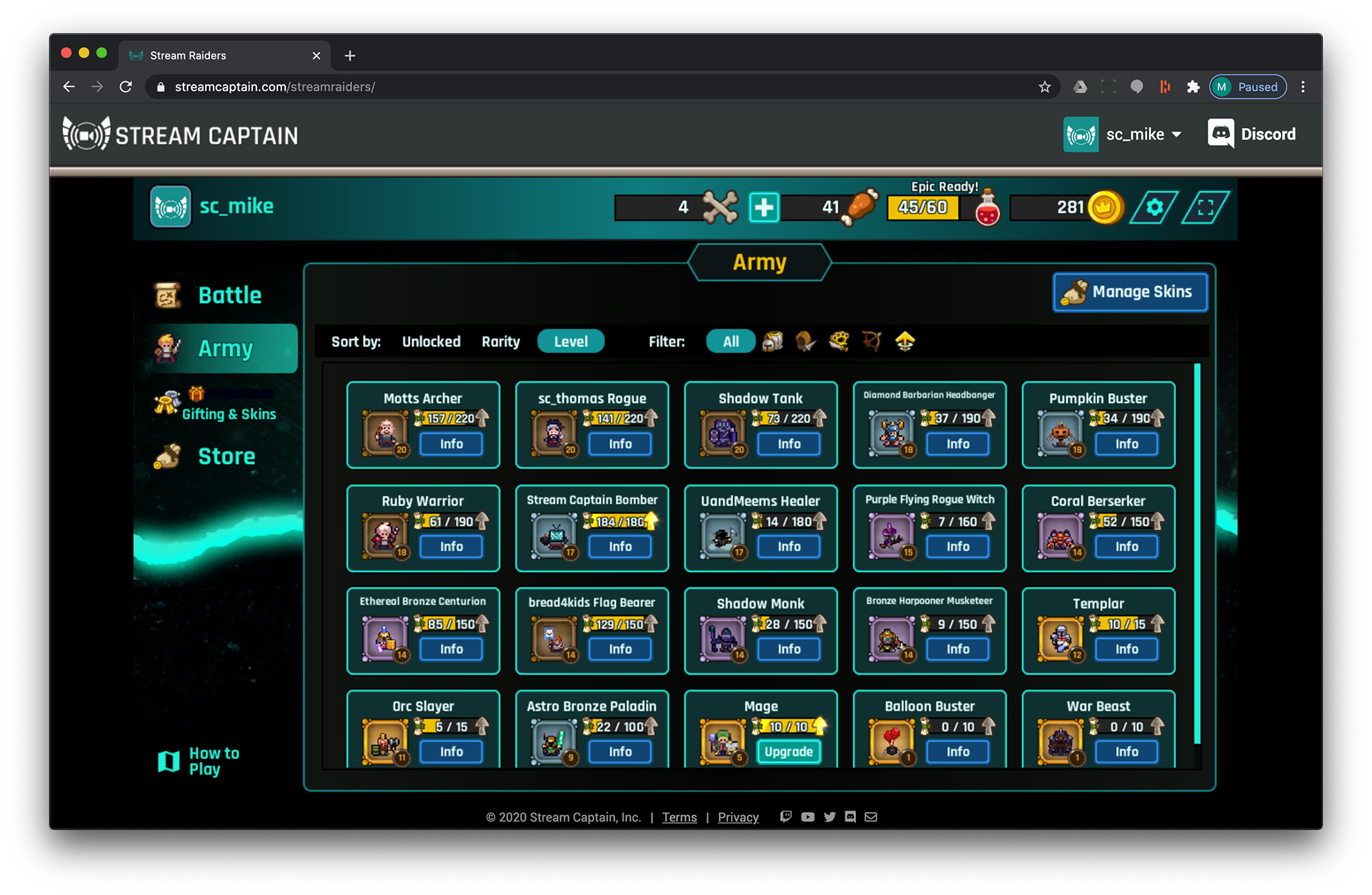Reload the page
Screen dimensions: 1372x895
pyautogui.click(x=126, y=87)
